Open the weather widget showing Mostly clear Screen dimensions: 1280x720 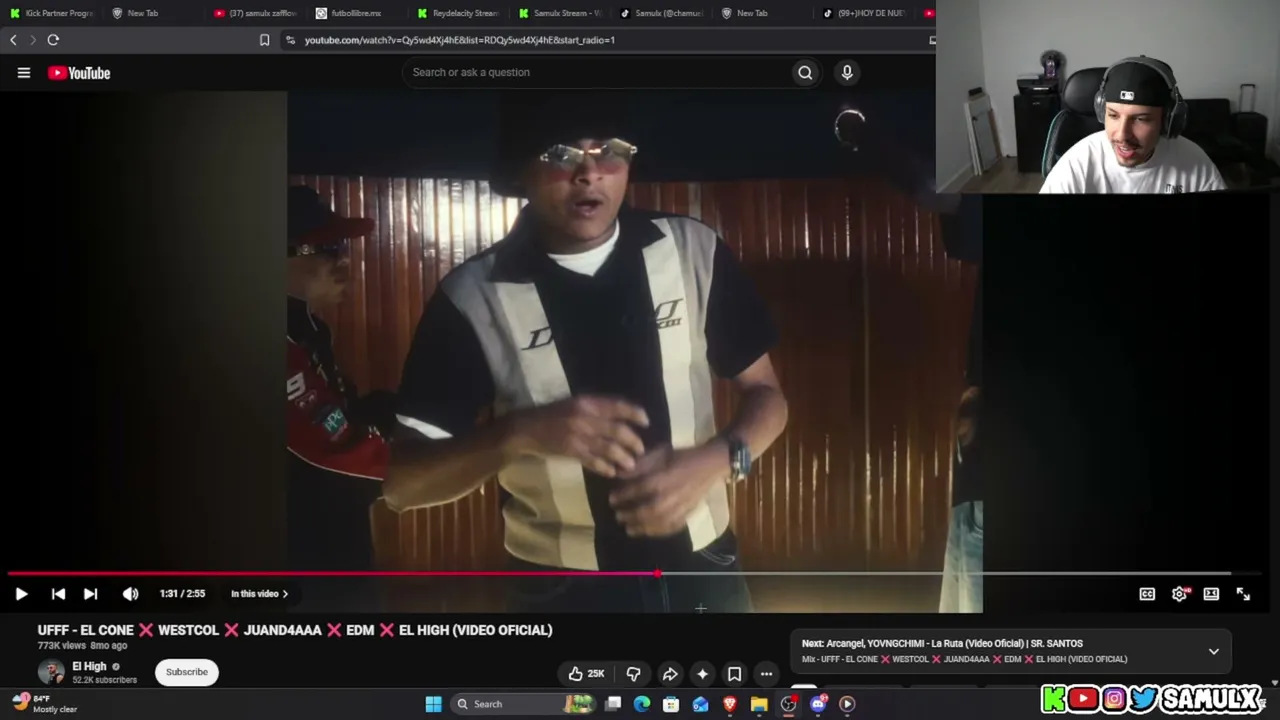pyautogui.click(x=45, y=704)
